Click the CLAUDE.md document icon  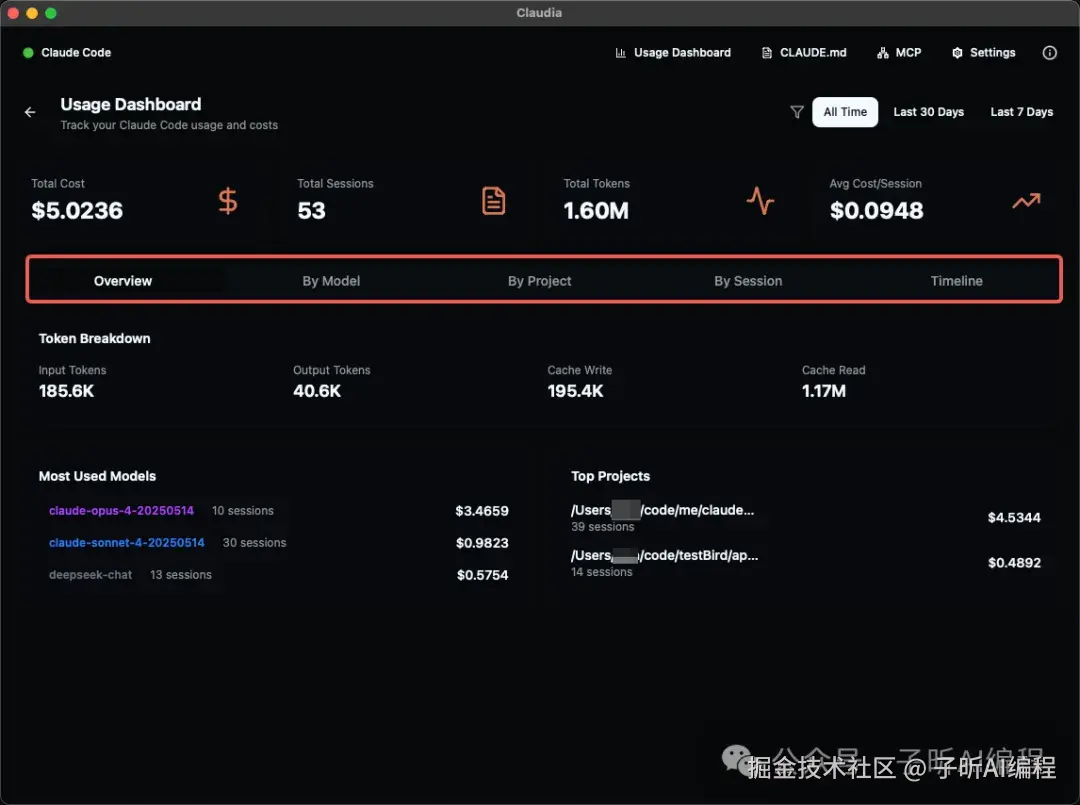click(x=767, y=53)
